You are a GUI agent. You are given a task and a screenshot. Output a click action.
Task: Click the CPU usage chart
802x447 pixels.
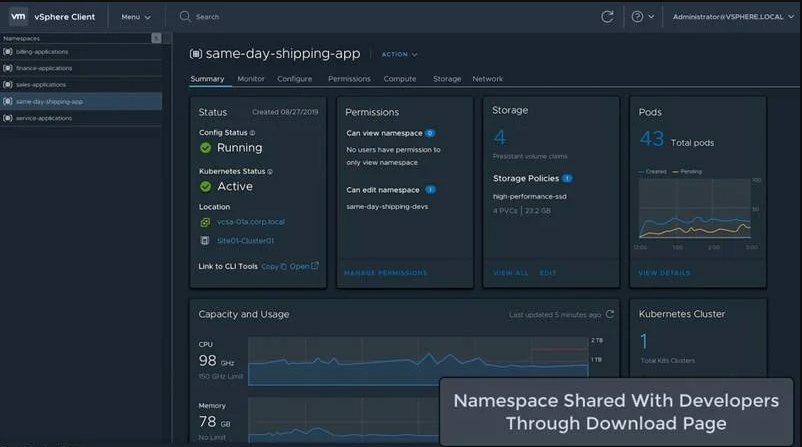[x=418, y=361]
